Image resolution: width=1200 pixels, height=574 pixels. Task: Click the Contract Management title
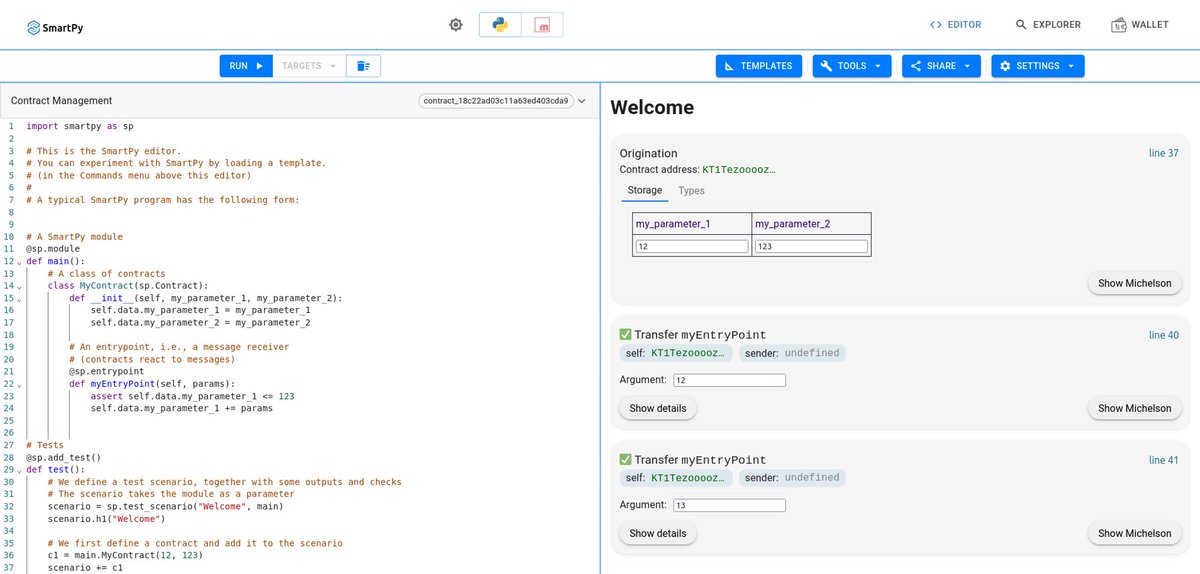61,101
